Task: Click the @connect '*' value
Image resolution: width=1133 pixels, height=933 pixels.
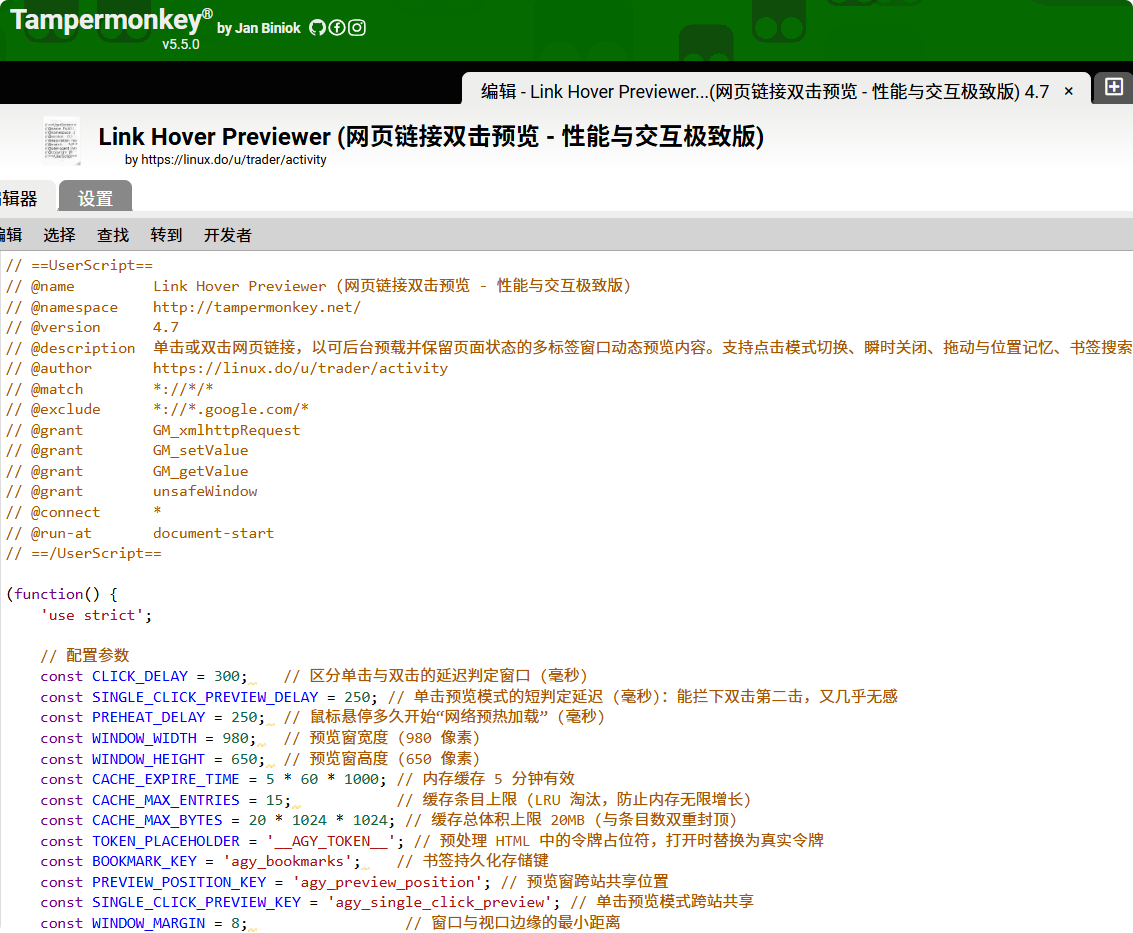Action: (157, 510)
